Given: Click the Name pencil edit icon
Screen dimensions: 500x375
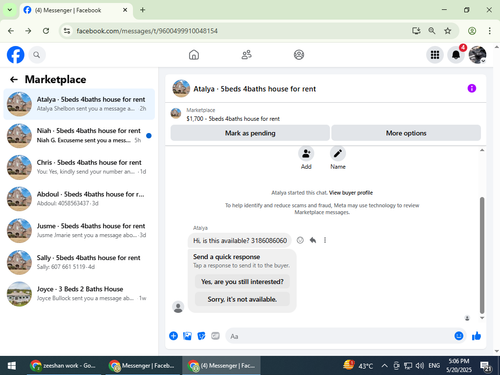Looking at the screenshot, I should pyautogui.click(x=338, y=154).
